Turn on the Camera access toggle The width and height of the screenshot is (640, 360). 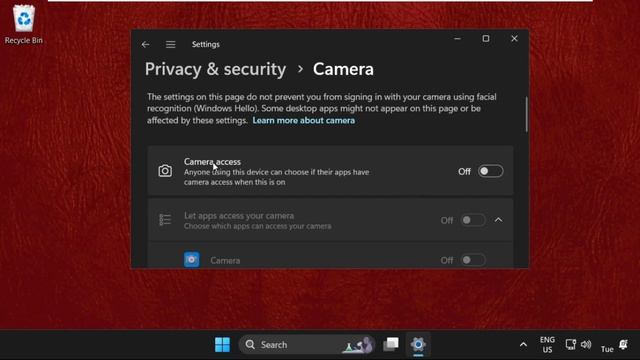tap(490, 171)
